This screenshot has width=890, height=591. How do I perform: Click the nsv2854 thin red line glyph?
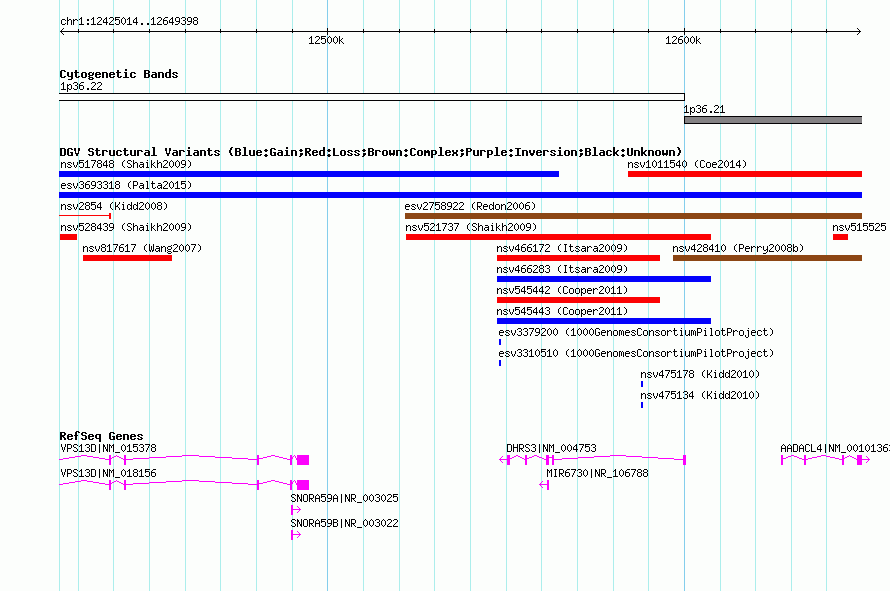tap(85, 216)
